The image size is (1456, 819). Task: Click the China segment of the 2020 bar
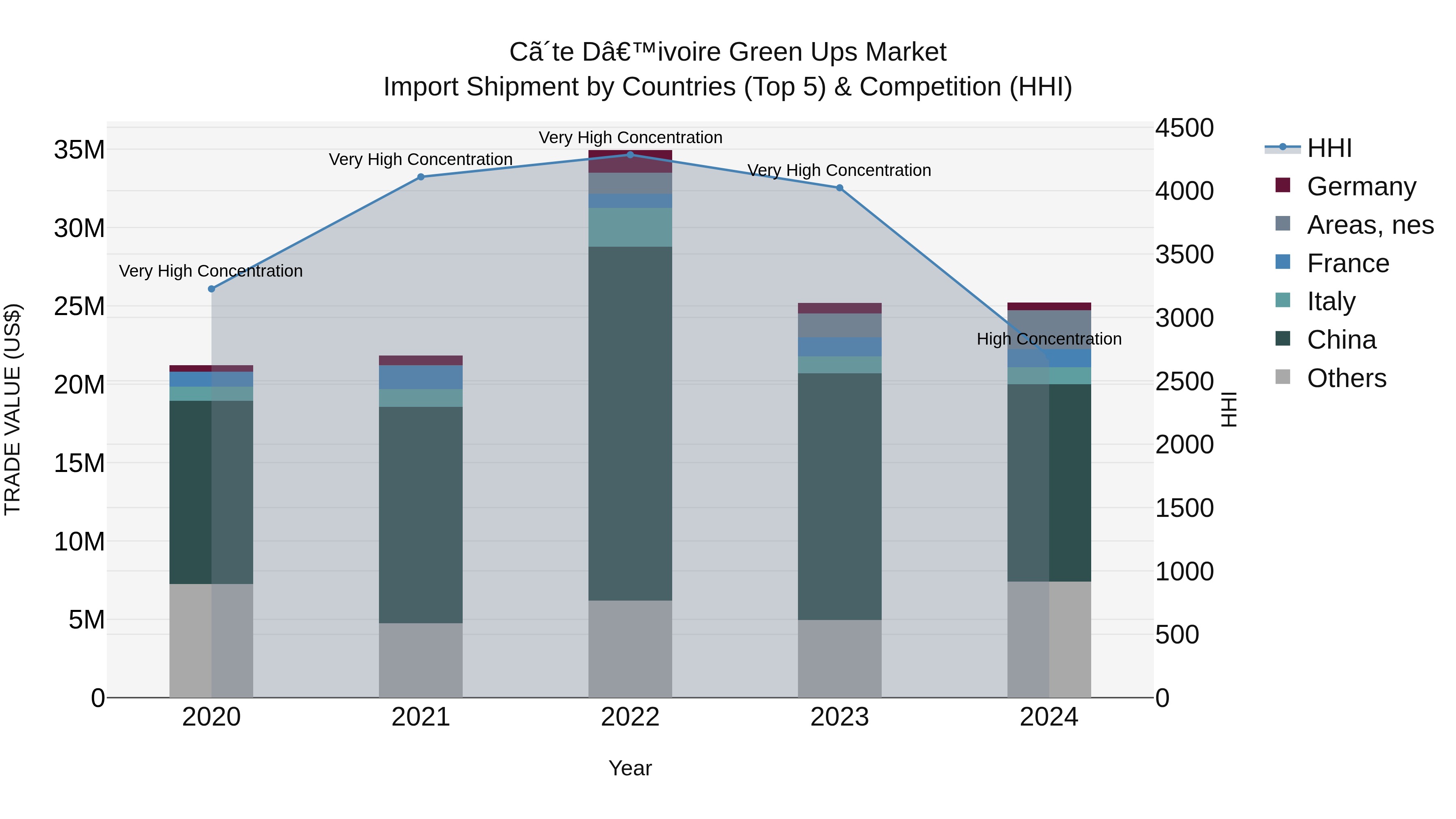point(212,492)
